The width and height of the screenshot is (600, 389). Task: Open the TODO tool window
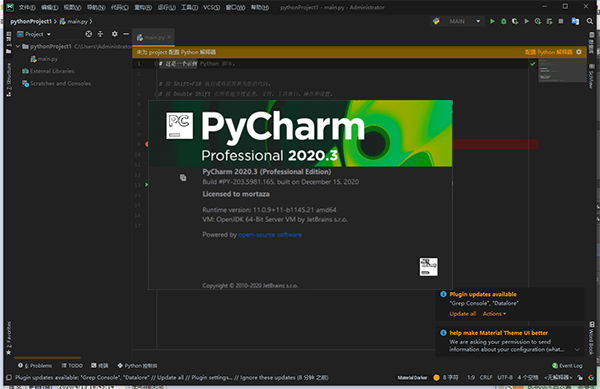click(x=72, y=366)
